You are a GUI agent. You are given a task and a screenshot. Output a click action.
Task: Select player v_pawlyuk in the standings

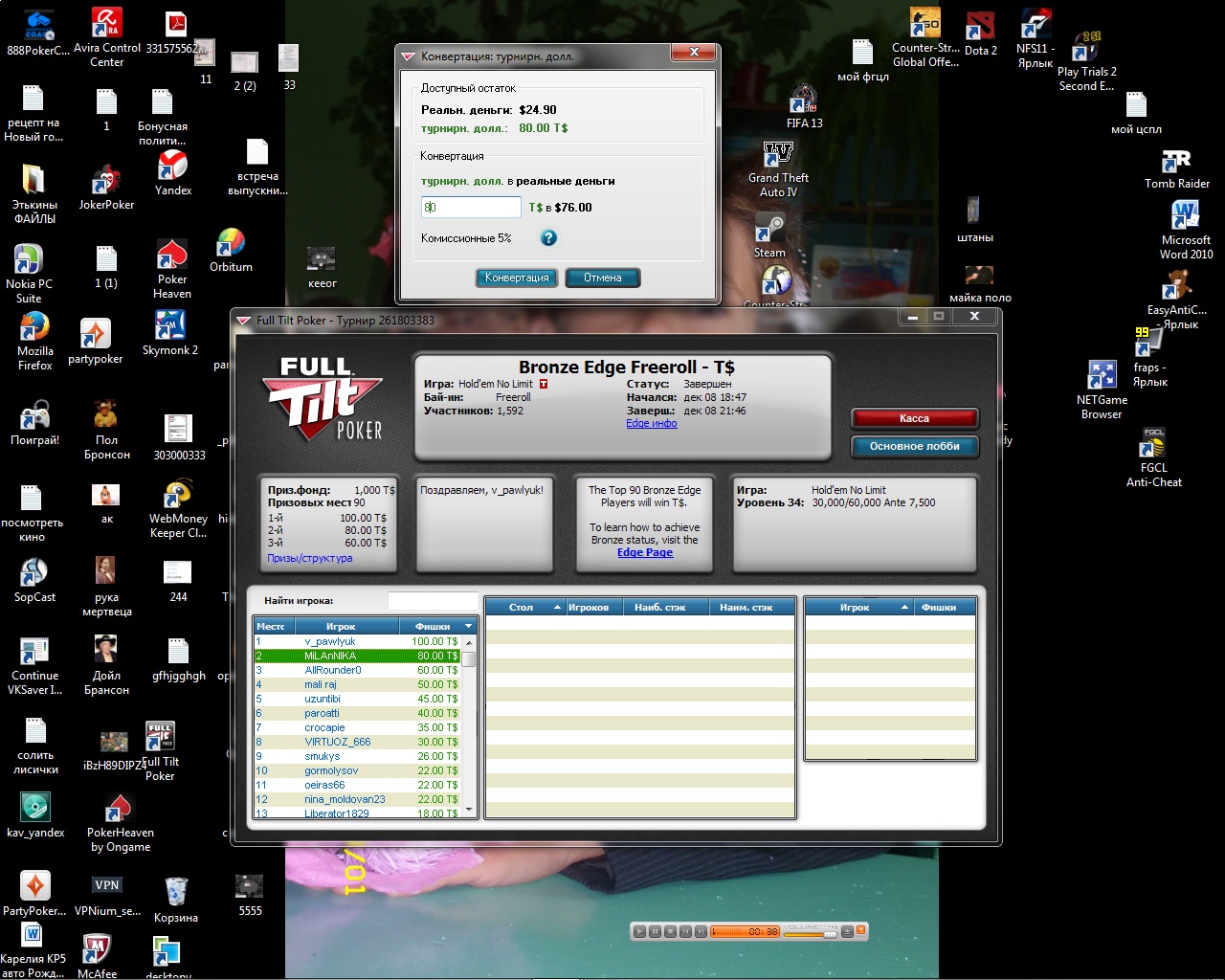357,641
